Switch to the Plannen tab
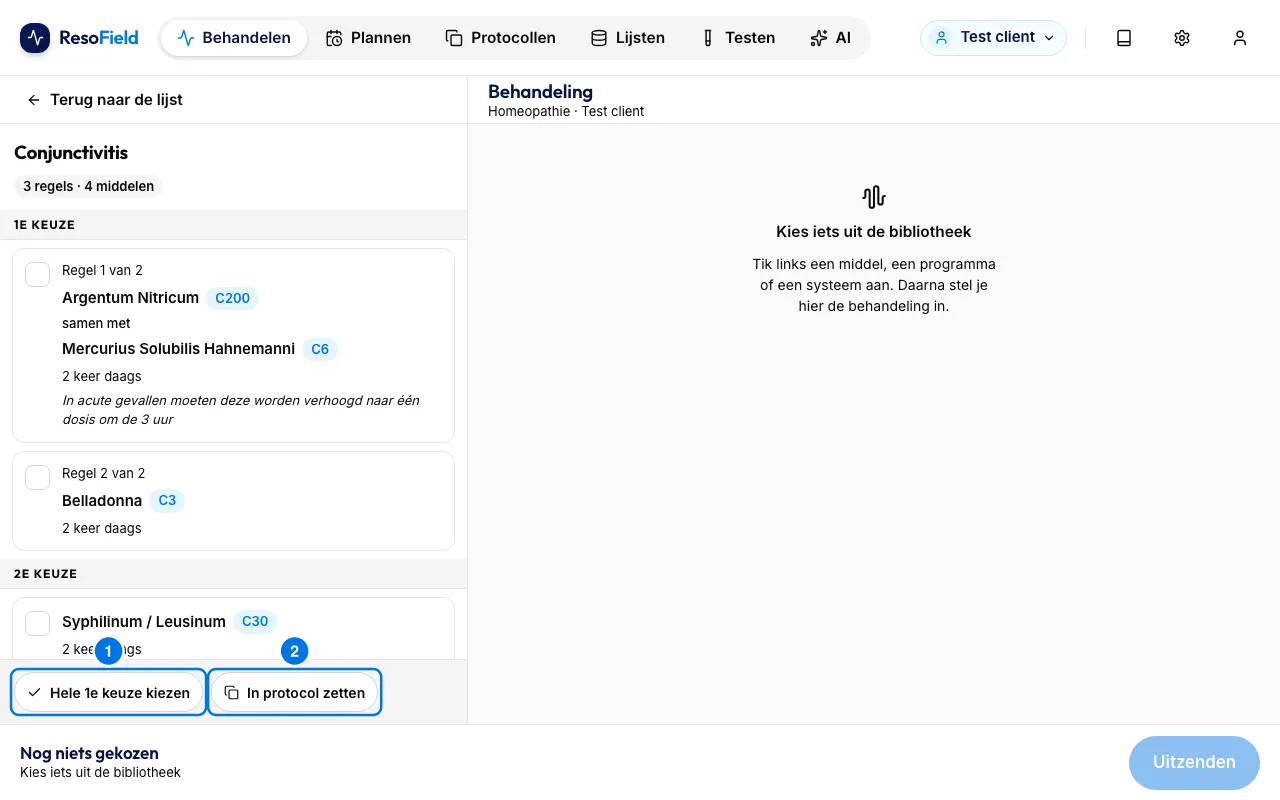The image size is (1280, 800). tap(368, 38)
